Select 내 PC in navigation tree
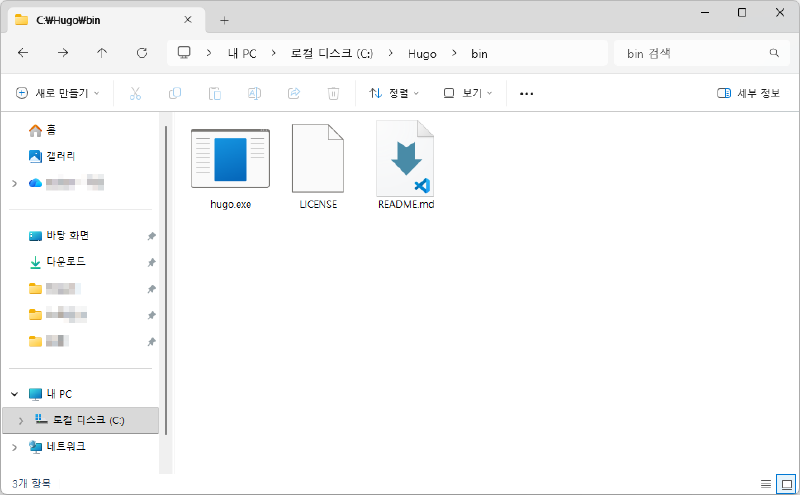 coord(59,394)
